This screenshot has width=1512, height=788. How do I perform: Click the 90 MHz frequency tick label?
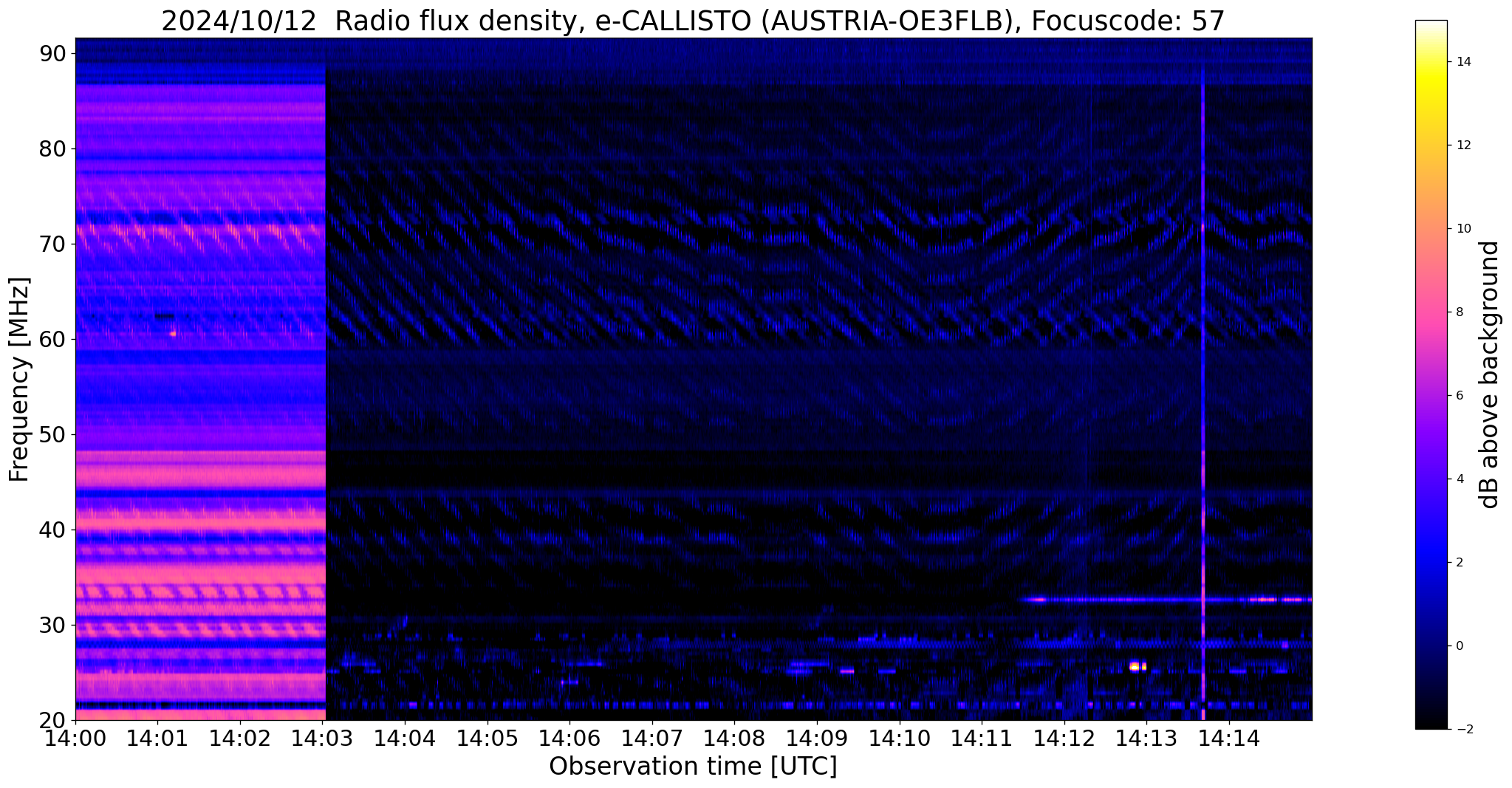[52, 53]
